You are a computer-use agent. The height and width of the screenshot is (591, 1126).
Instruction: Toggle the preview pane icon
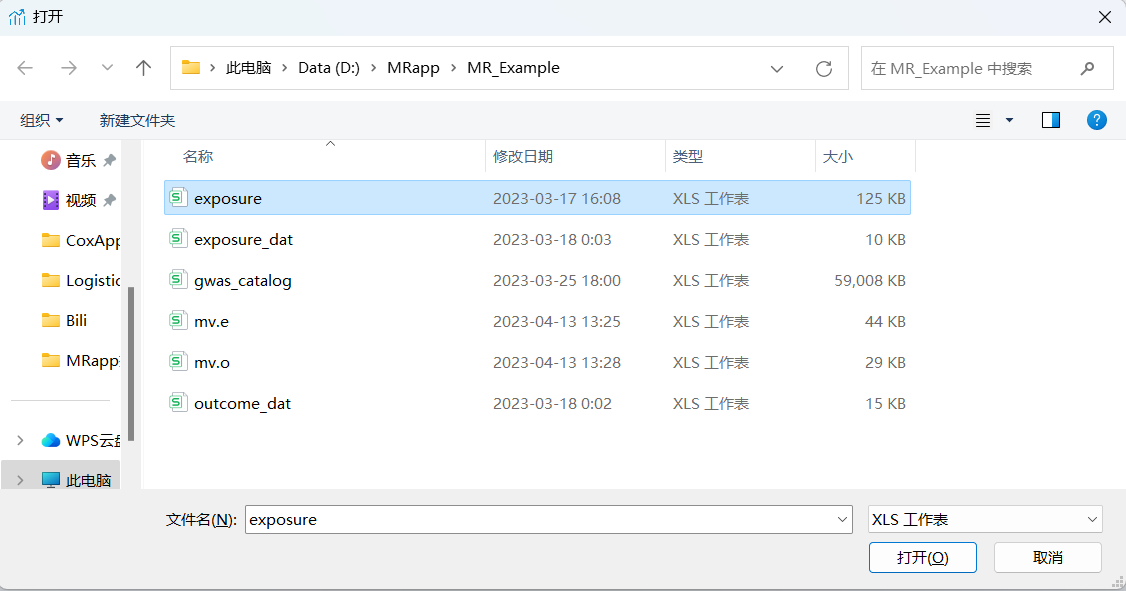(x=1050, y=120)
